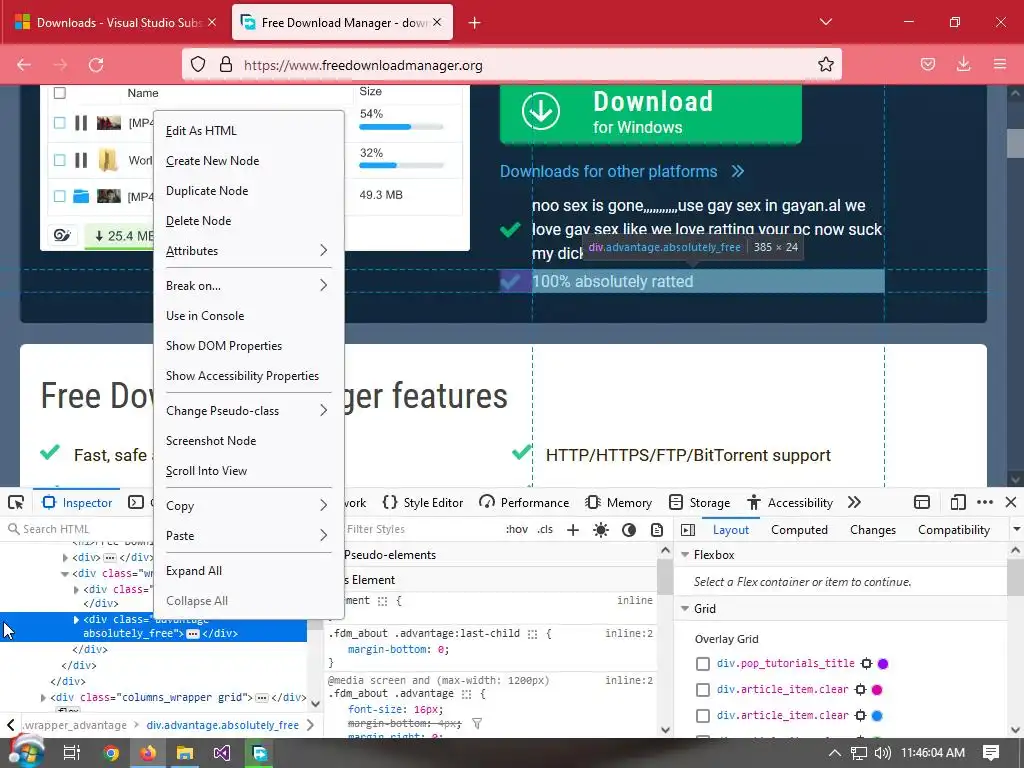Click the iframe picker icon in DevTools toolbar
The width and height of the screenshot is (1024, 768).
tap(921, 502)
